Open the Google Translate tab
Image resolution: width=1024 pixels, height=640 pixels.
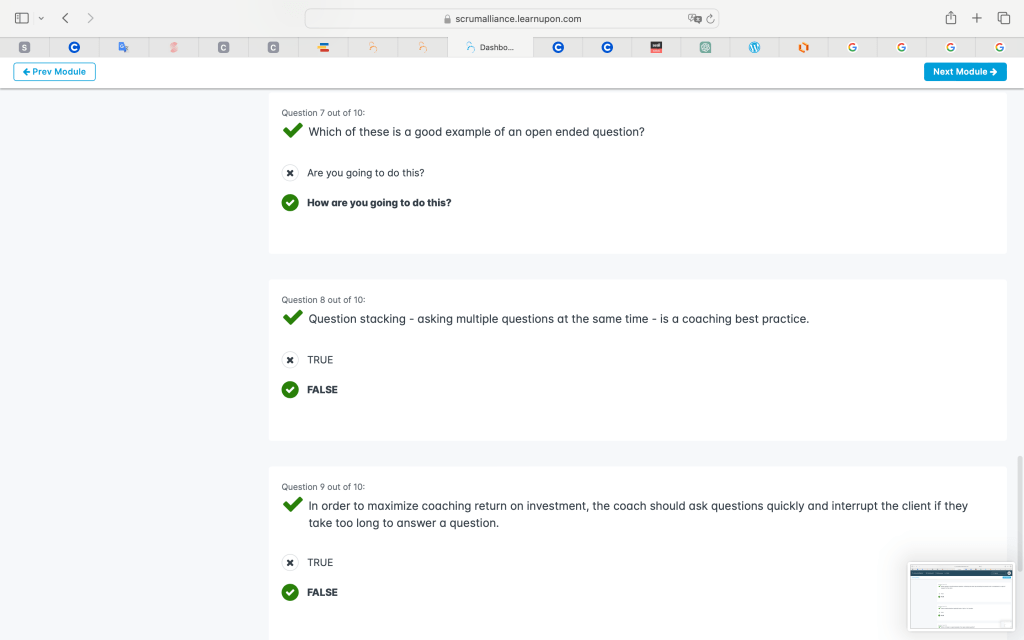click(123, 47)
